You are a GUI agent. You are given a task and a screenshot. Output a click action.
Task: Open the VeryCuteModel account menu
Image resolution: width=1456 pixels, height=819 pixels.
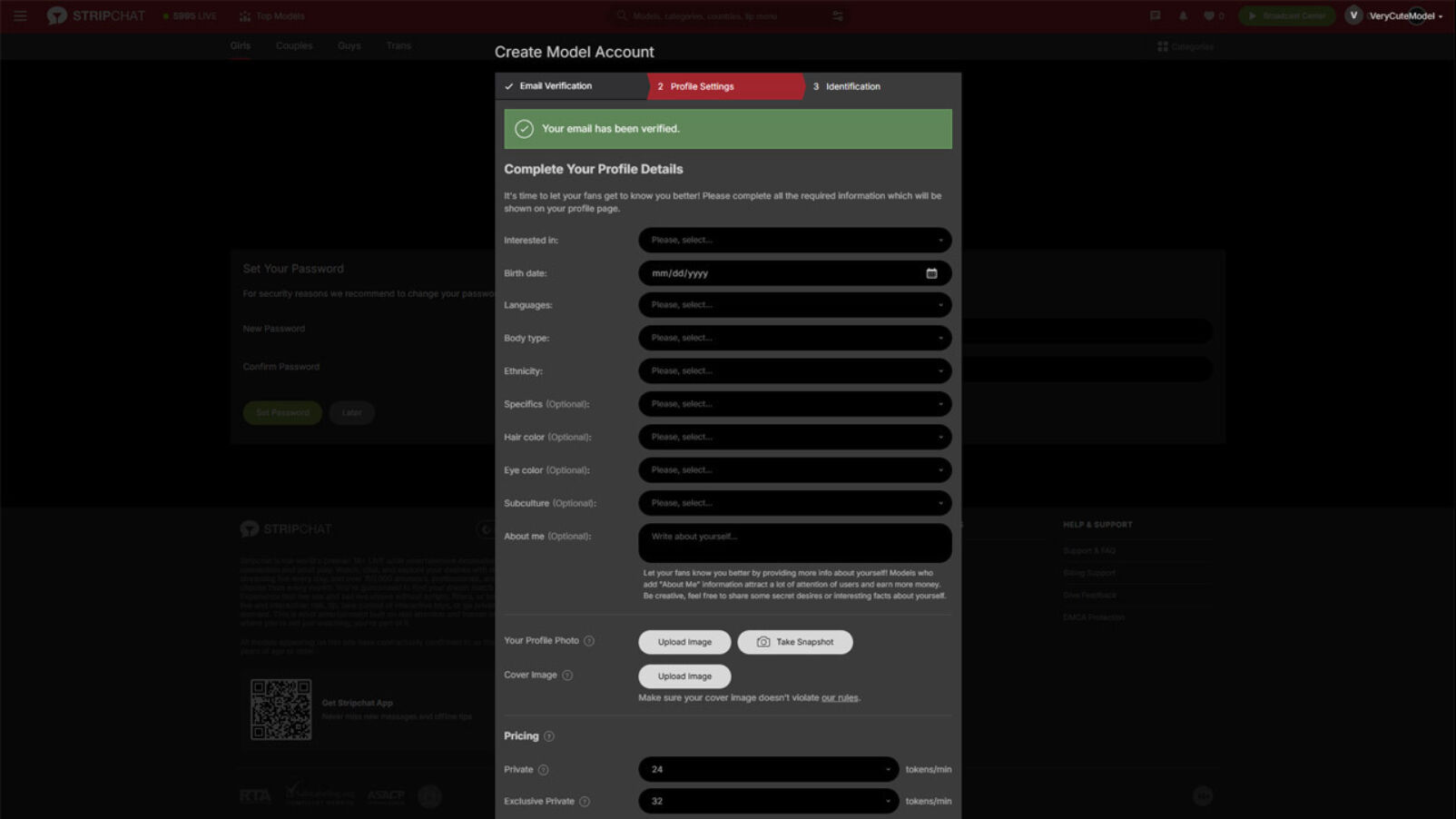[1403, 15]
